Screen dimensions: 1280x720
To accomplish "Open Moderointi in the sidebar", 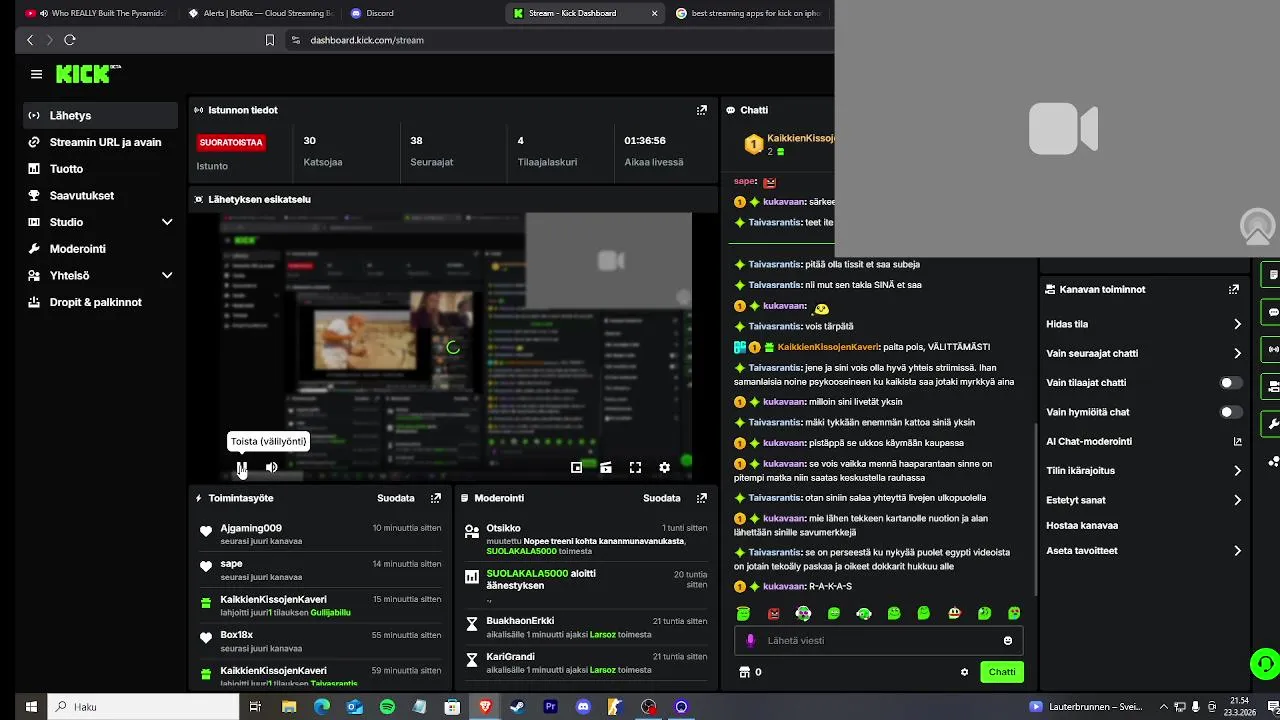I will click(100, 249).
